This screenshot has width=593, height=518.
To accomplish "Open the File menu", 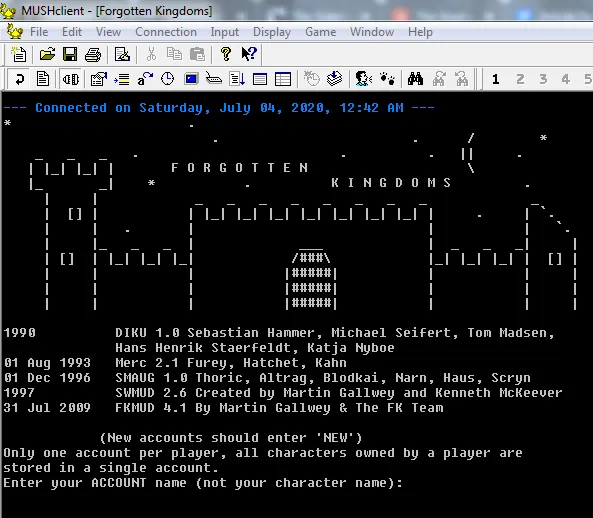I will coord(39,32).
